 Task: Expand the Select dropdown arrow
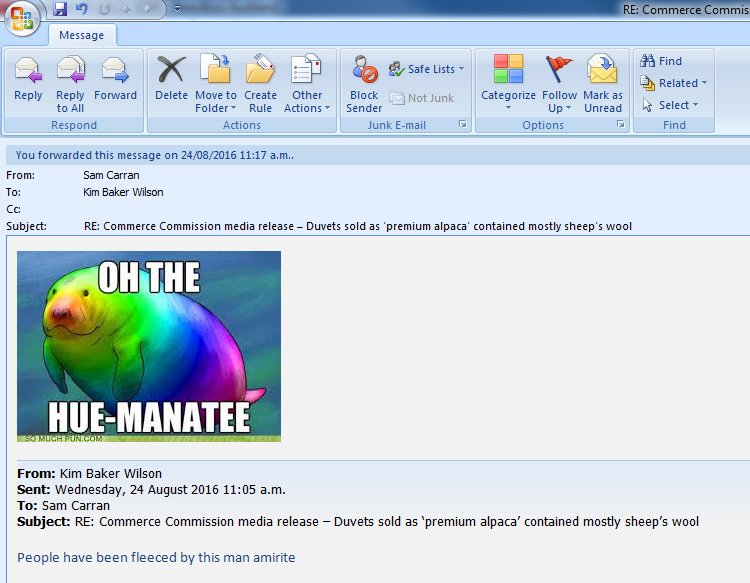point(695,105)
